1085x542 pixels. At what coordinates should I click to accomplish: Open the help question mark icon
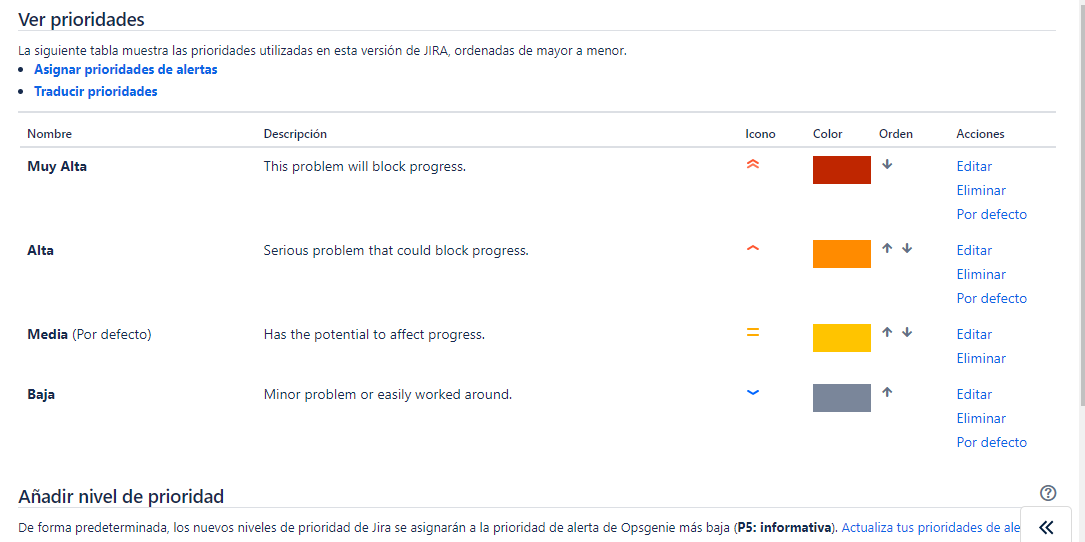click(x=1048, y=493)
